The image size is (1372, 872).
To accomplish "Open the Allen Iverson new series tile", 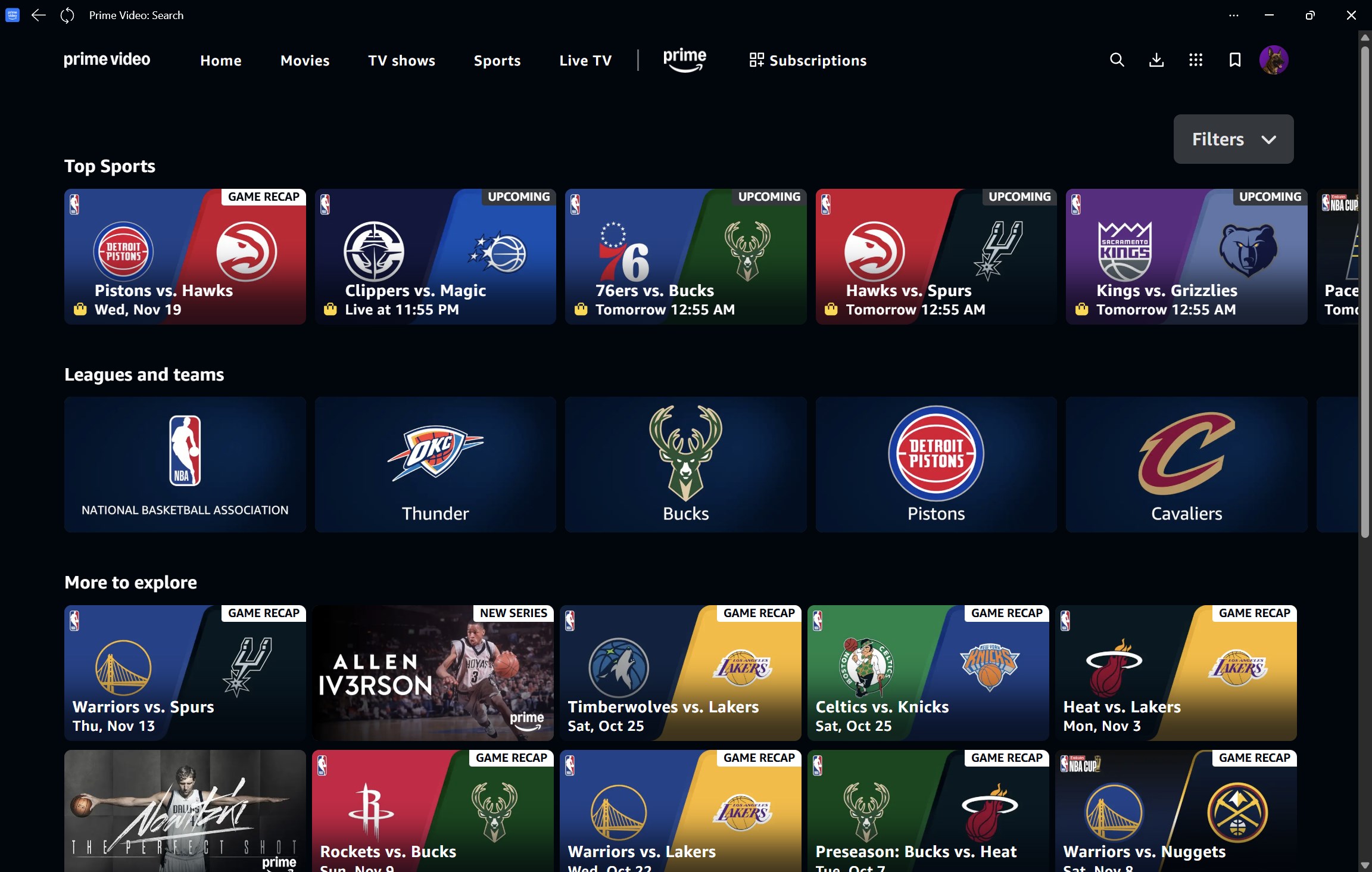I will [x=432, y=673].
